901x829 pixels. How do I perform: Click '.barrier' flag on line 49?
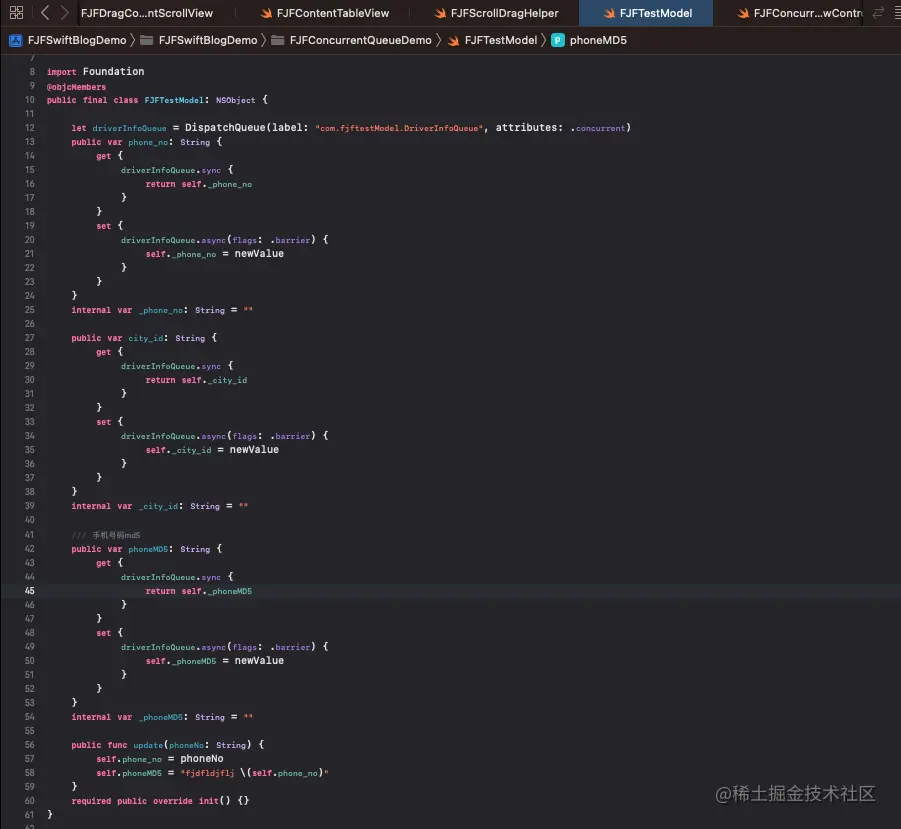[x=290, y=647]
